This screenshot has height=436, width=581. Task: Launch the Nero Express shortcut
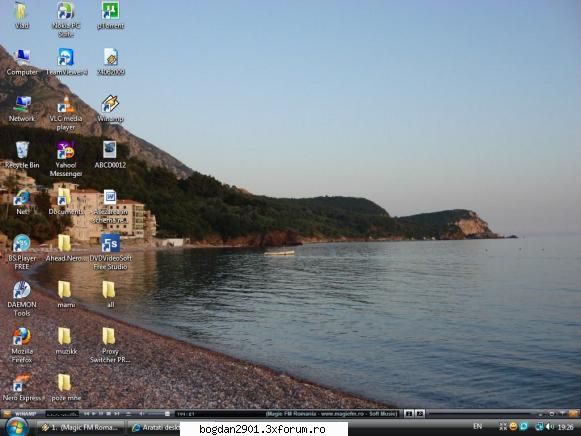[22, 387]
